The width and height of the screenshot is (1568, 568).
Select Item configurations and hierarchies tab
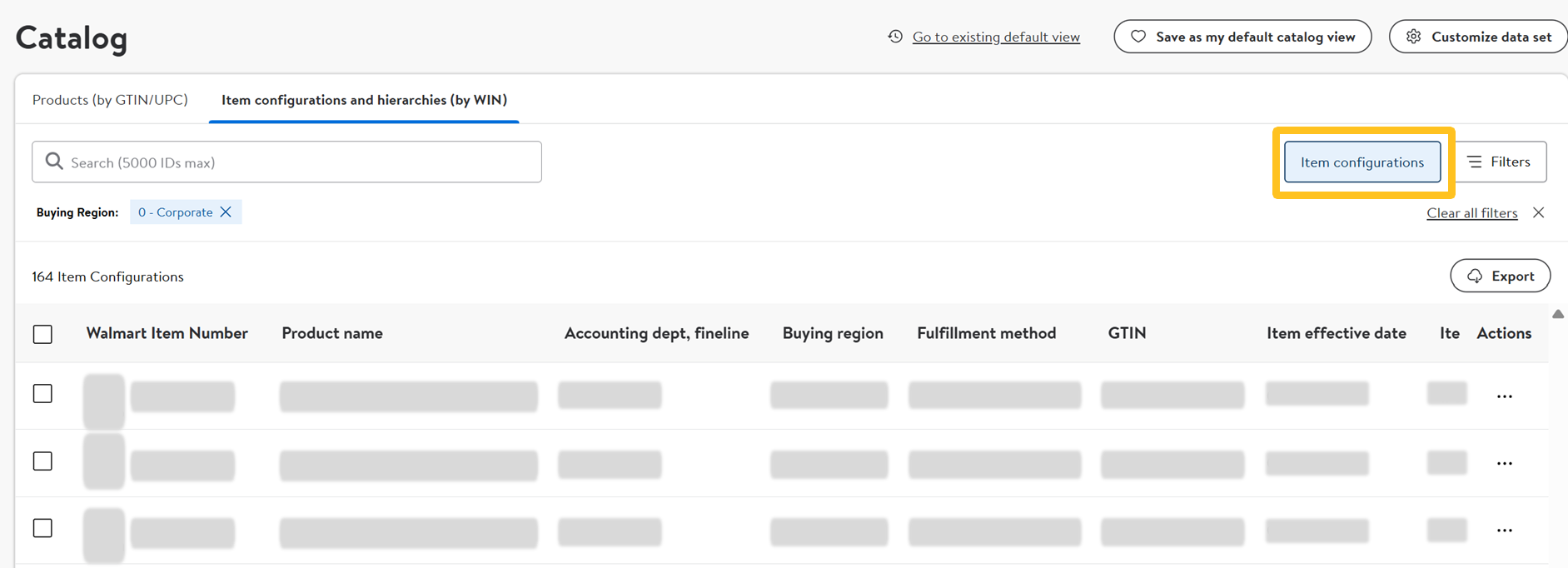click(364, 100)
